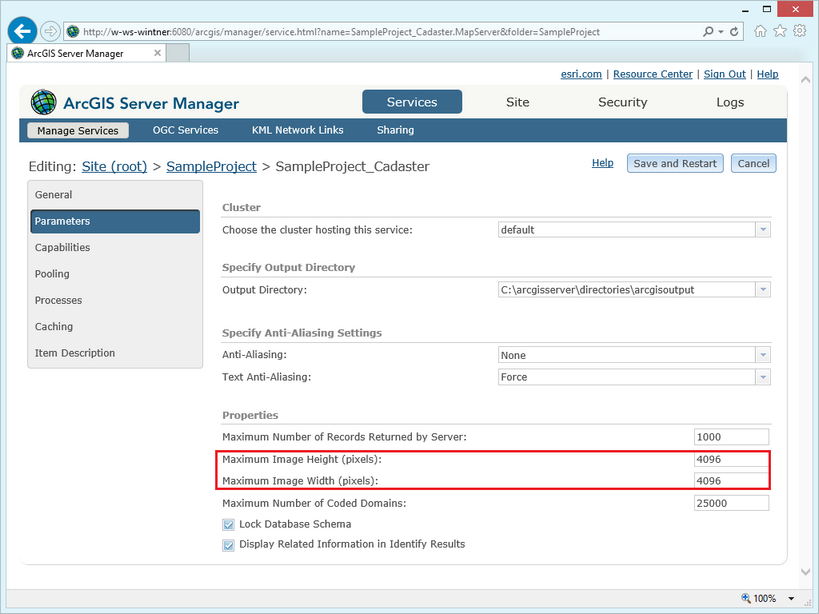819x614 pixels.
Task: Open the Cluster dropdown showing default
Action: point(763,230)
